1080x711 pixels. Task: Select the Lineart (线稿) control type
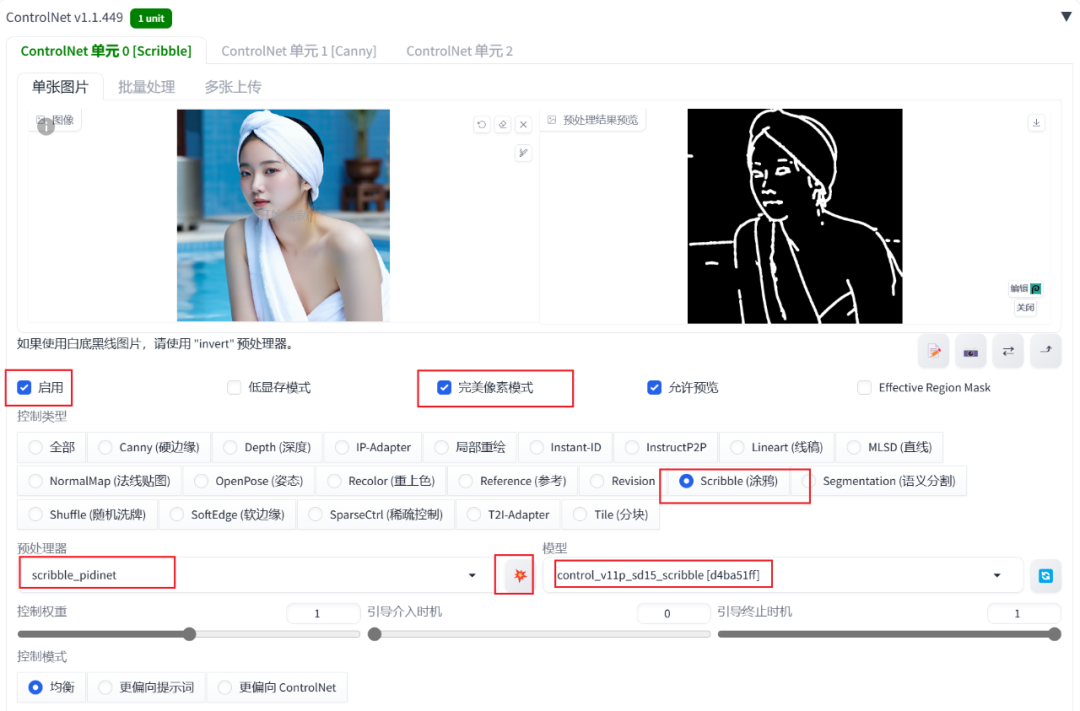pyautogui.click(x=776, y=447)
